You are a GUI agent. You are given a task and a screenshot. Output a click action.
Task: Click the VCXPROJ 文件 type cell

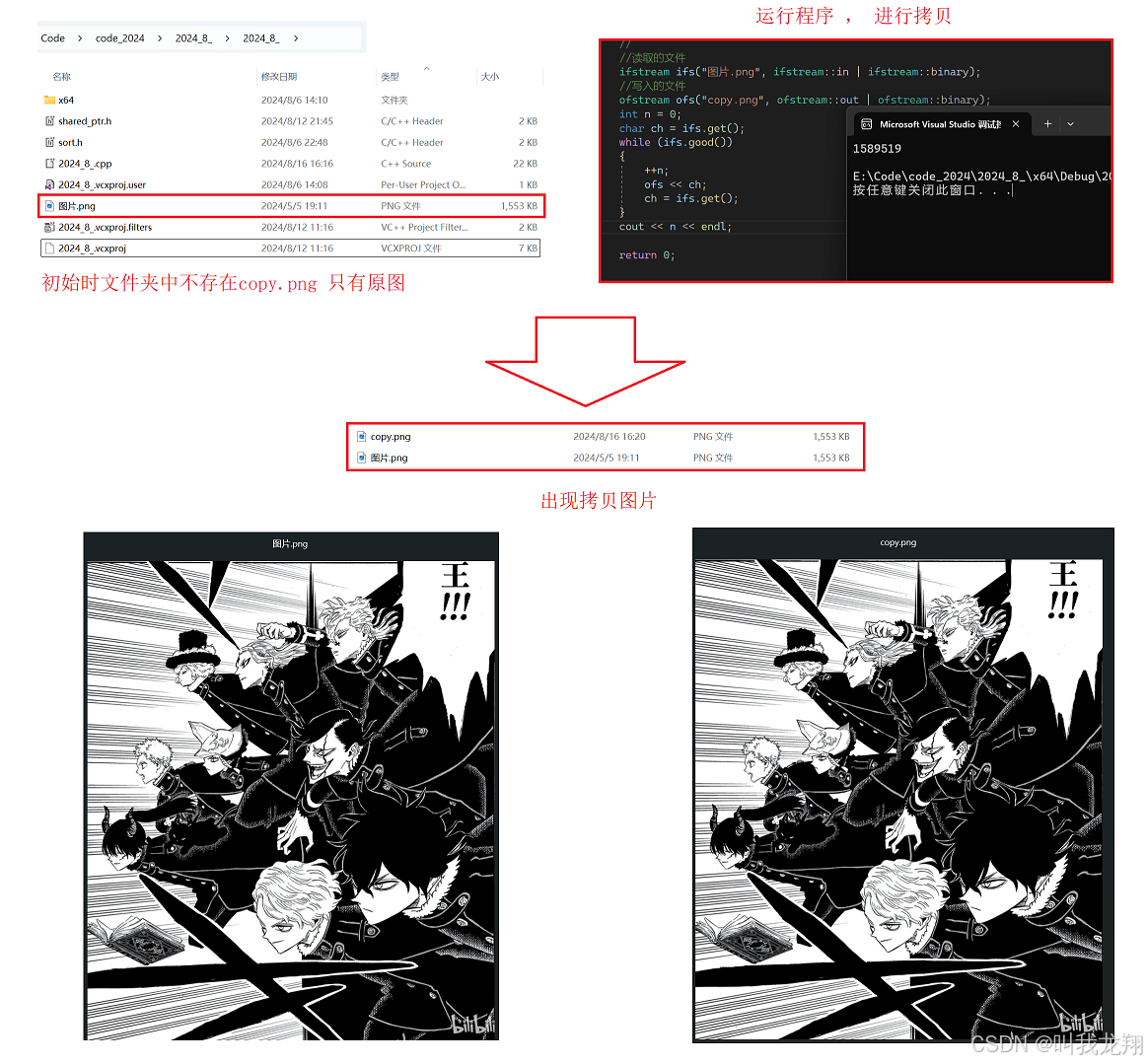point(411,248)
